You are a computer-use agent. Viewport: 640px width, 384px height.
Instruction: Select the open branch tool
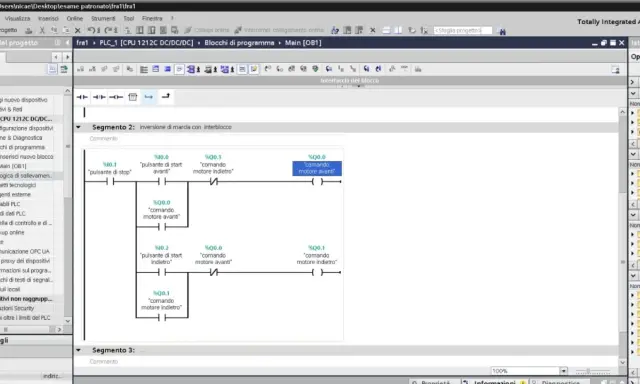pyautogui.click(x=149, y=97)
